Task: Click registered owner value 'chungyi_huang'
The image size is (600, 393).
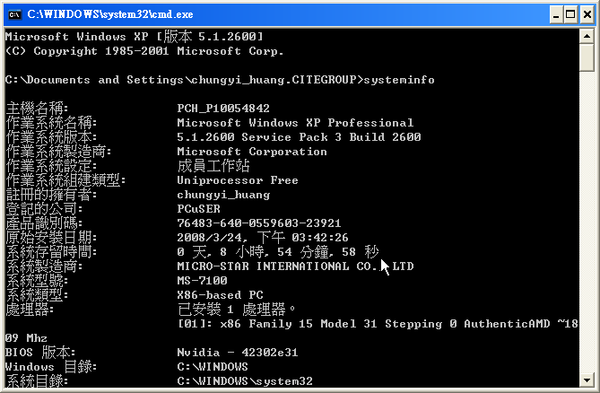Action: [x=223, y=195]
